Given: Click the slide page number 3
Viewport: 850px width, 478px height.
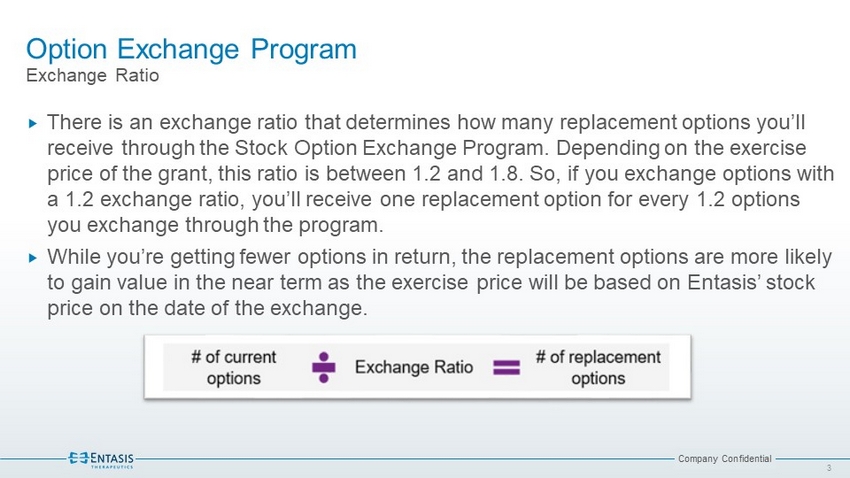Looking at the screenshot, I should click(x=829, y=468).
